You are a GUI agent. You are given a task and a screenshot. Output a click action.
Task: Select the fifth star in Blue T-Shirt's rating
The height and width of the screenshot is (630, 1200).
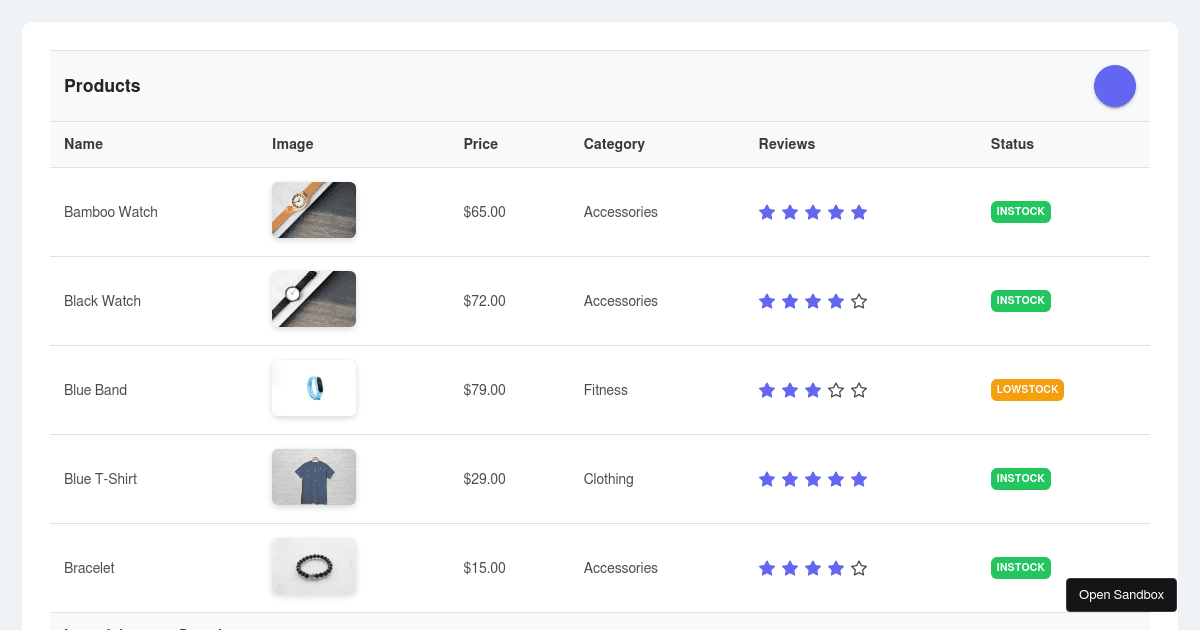[x=859, y=479]
